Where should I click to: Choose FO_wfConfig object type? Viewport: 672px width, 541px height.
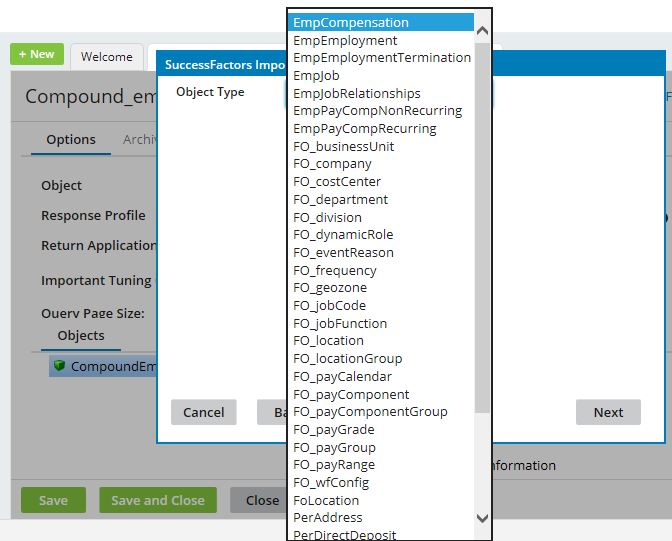click(381, 483)
